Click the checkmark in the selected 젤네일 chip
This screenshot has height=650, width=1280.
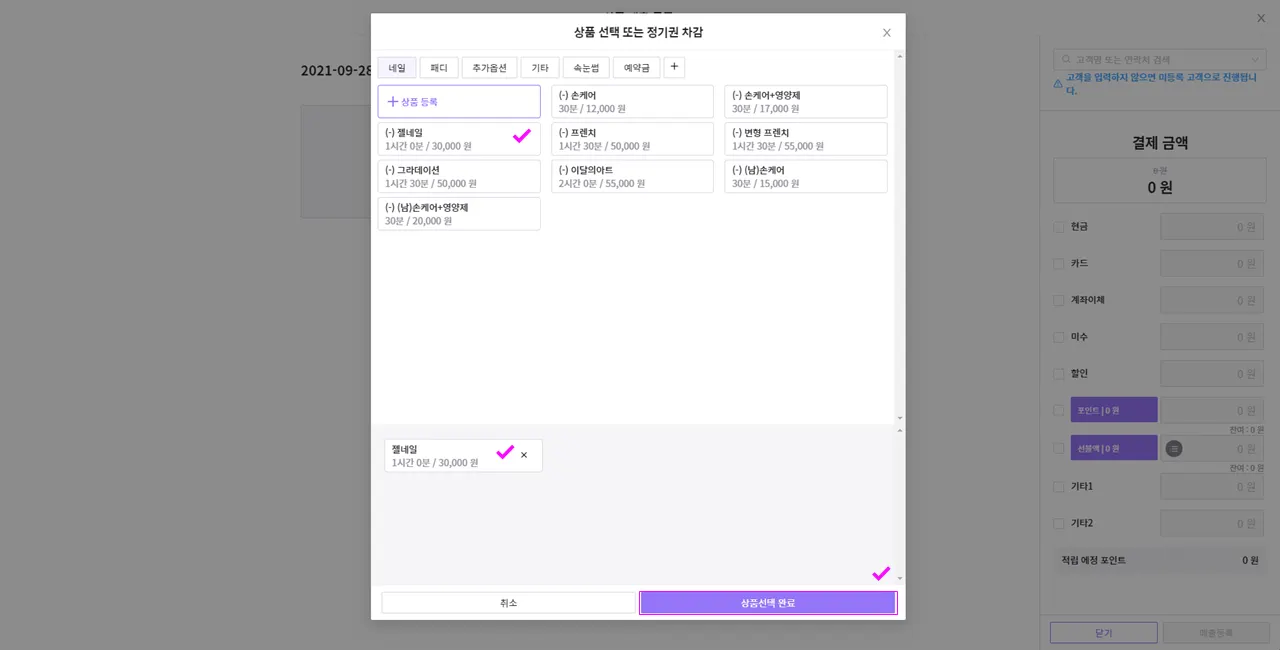pos(505,453)
